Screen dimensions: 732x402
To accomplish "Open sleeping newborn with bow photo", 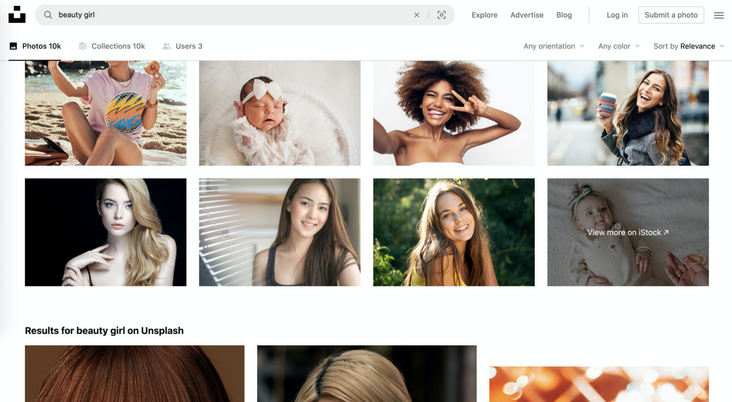I will point(280,113).
